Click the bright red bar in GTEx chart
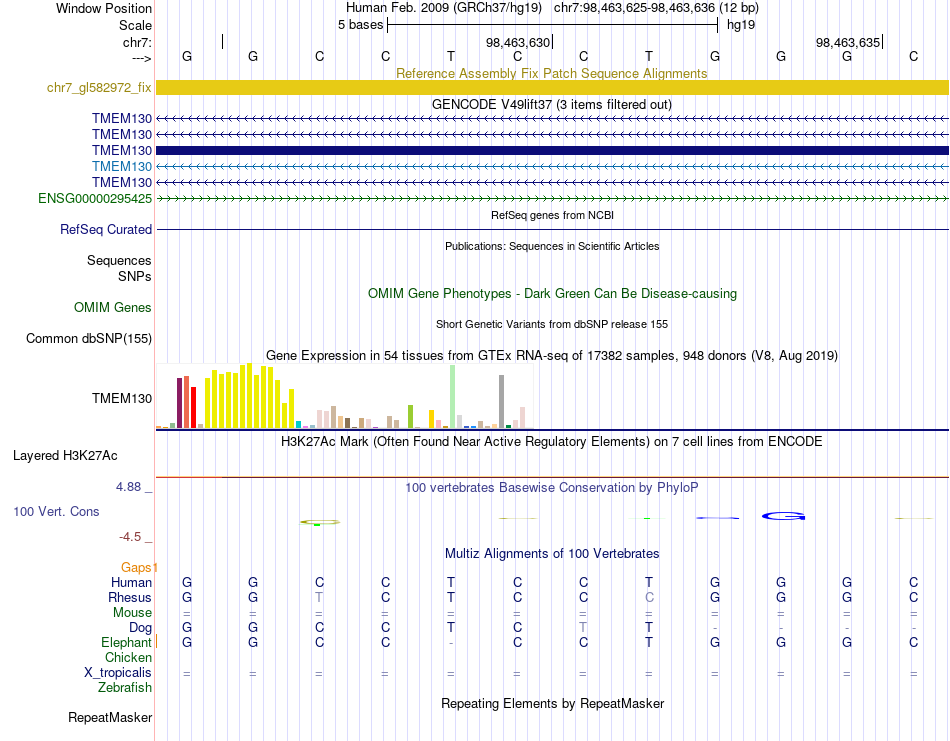The image size is (950, 741). pyautogui.click(x=193, y=408)
